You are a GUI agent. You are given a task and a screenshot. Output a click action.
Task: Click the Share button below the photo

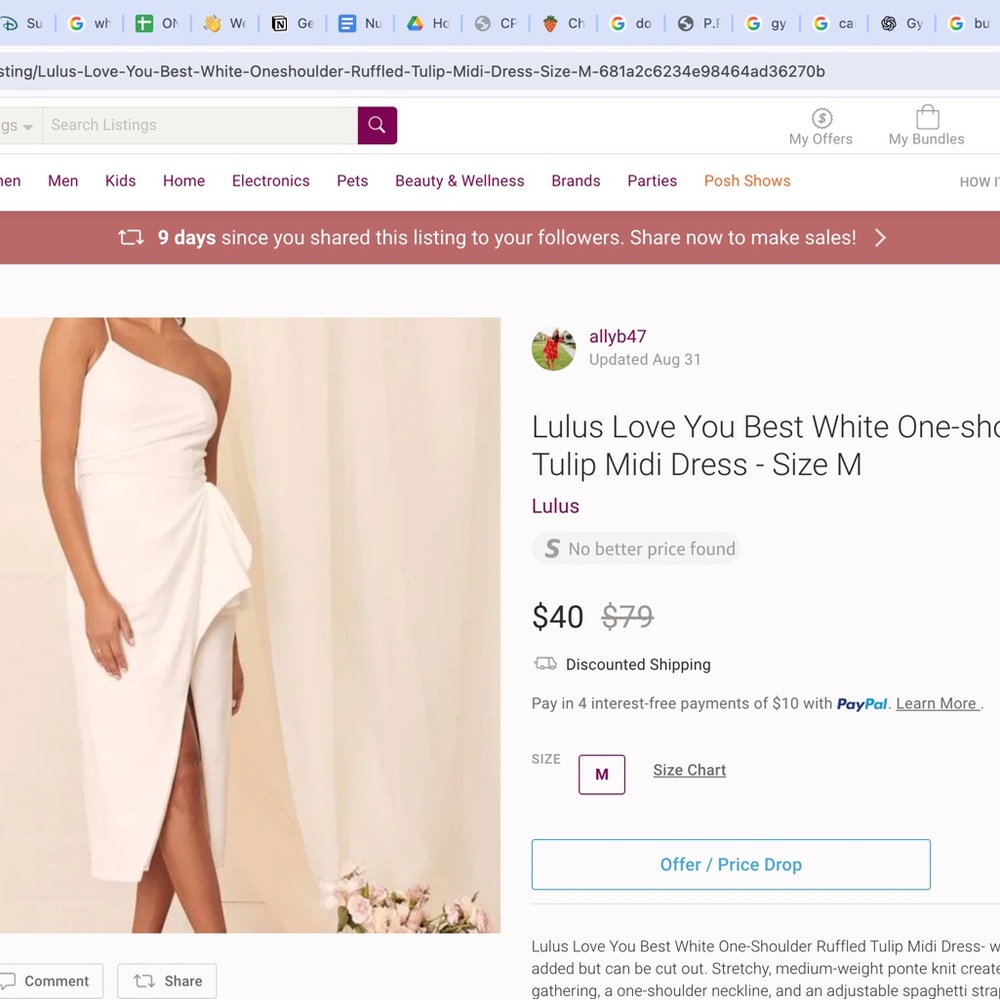[x=167, y=981]
